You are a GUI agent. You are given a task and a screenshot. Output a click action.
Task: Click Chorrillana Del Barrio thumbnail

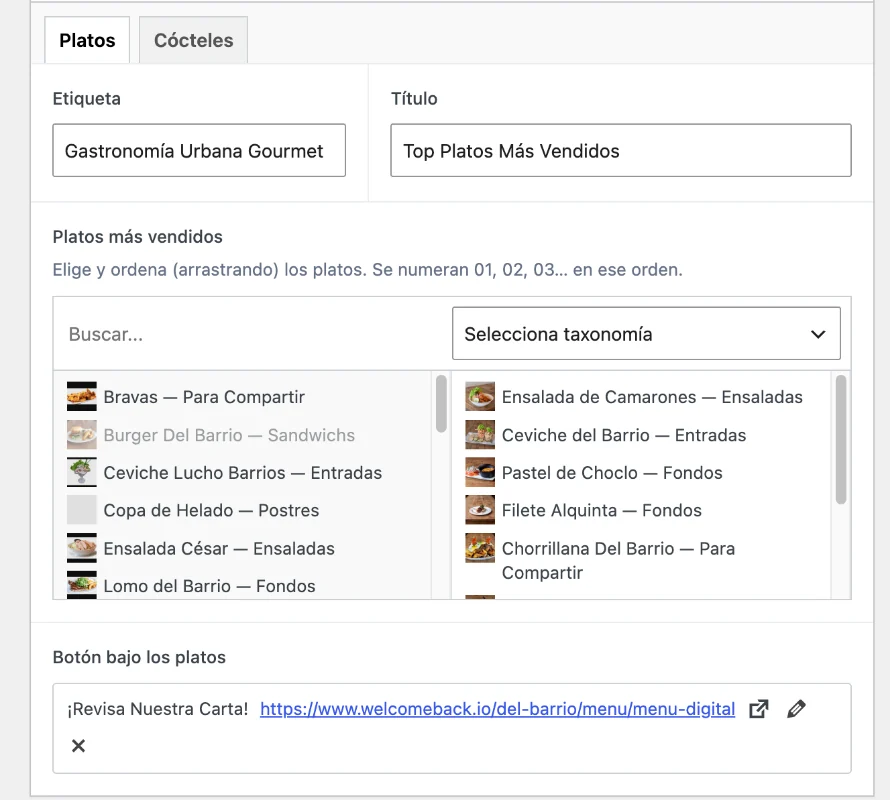tap(480, 548)
